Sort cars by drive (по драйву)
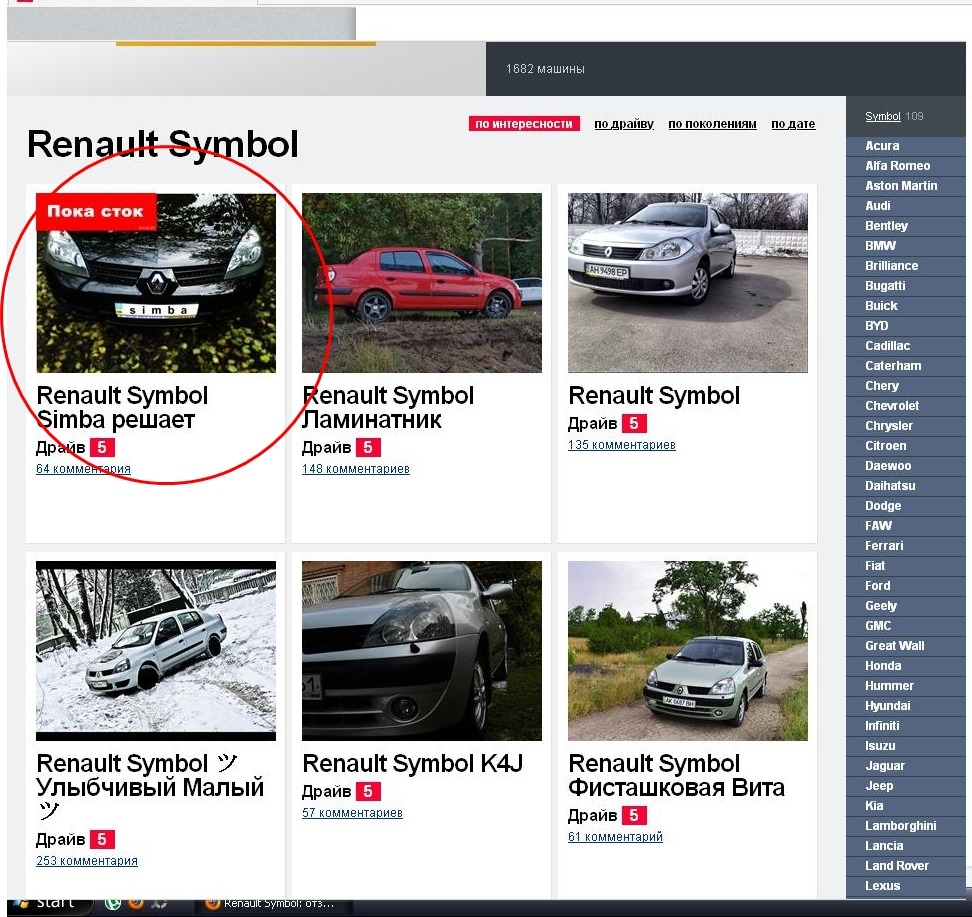Image resolution: width=972 pixels, height=917 pixels. click(x=624, y=123)
